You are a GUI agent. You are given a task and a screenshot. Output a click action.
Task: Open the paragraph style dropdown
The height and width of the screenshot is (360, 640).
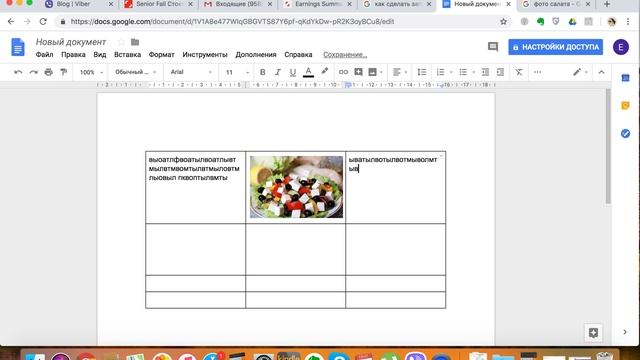pos(135,72)
